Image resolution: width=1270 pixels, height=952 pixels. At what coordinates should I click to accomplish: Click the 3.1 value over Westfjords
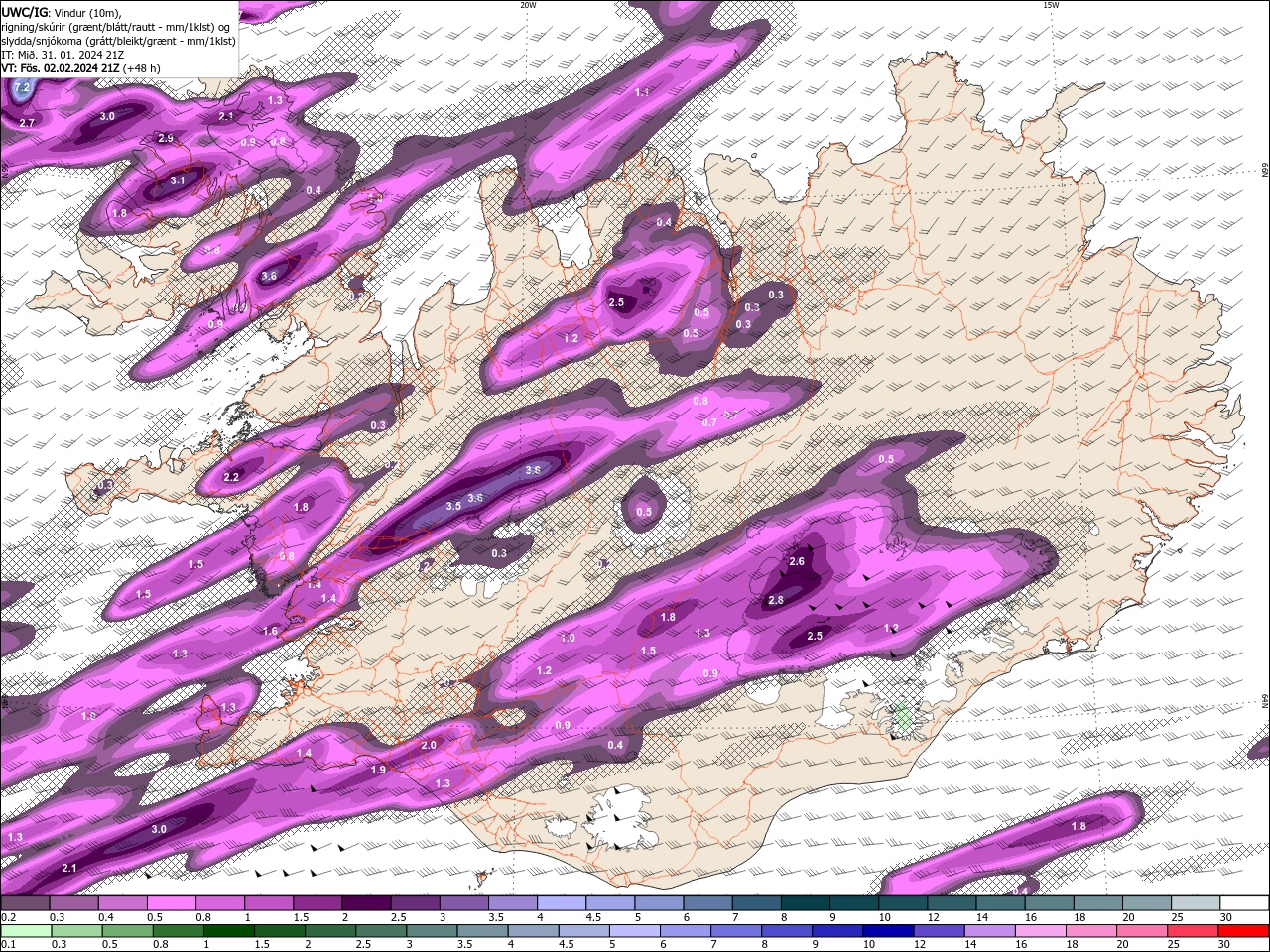click(178, 180)
